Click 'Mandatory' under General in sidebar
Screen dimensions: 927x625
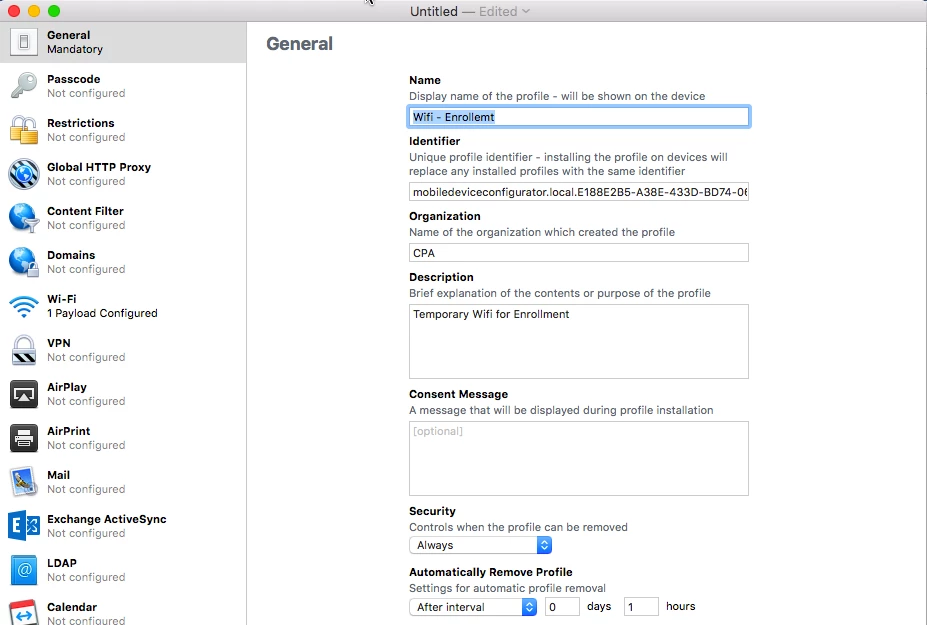tap(75, 49)
